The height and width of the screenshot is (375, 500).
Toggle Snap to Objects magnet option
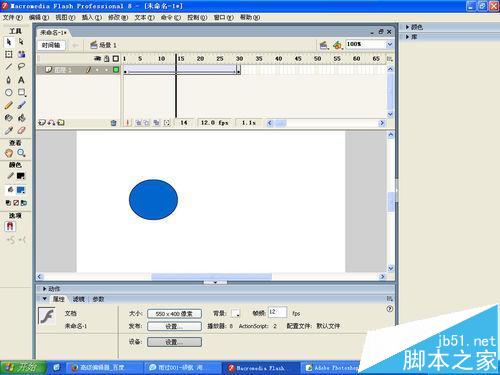point(10,227)
